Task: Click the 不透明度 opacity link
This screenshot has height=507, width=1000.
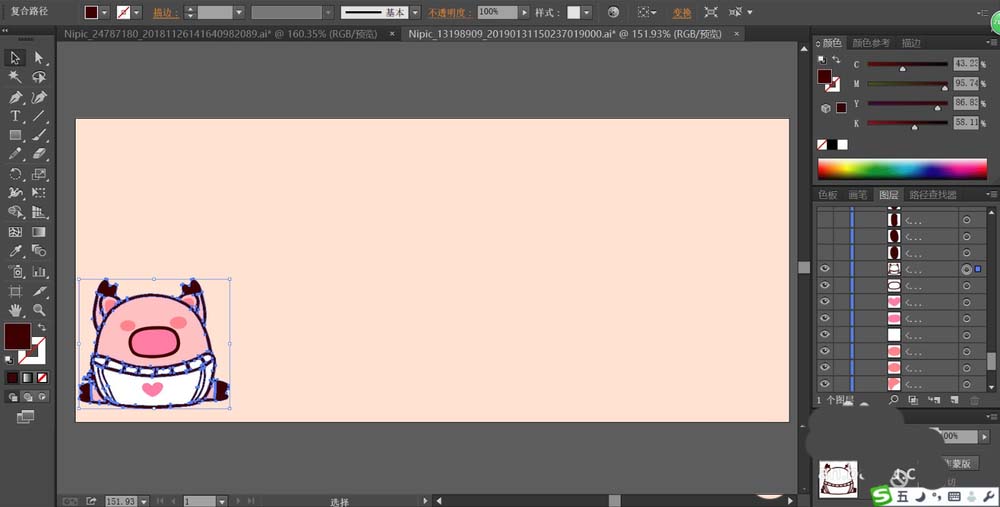Action: point(450,13)
